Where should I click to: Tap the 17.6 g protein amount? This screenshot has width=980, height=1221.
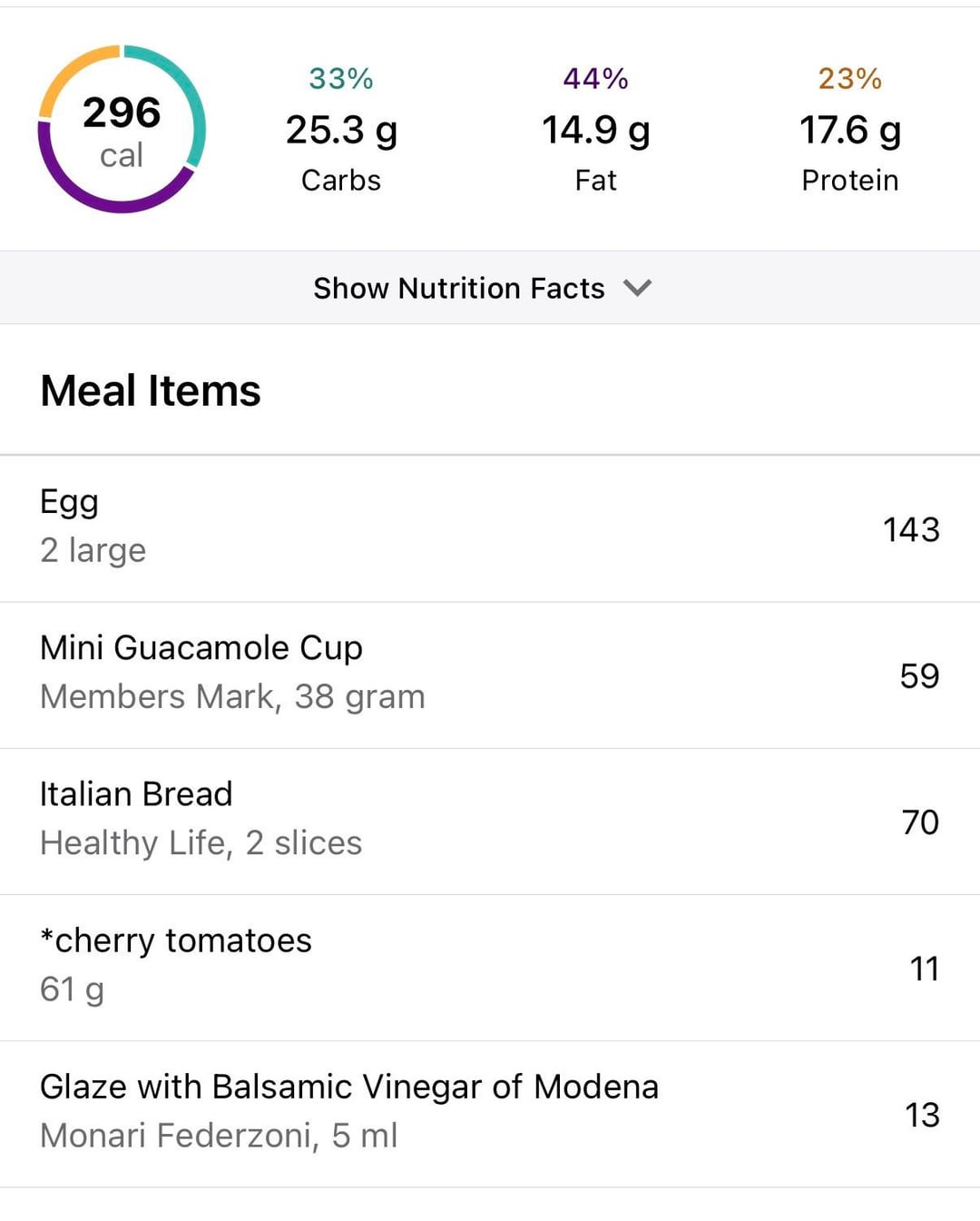[x=849, y=131]
